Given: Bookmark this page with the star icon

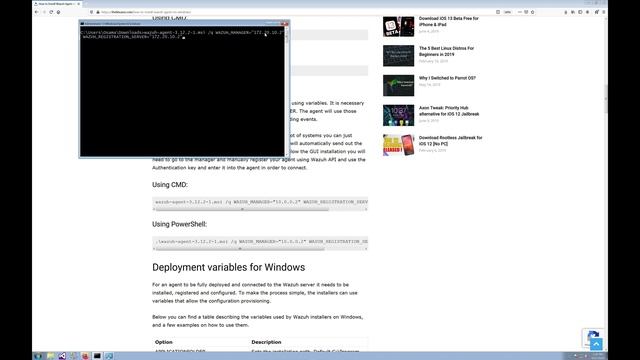Looking at the screenshot, I should click(532, 12).
